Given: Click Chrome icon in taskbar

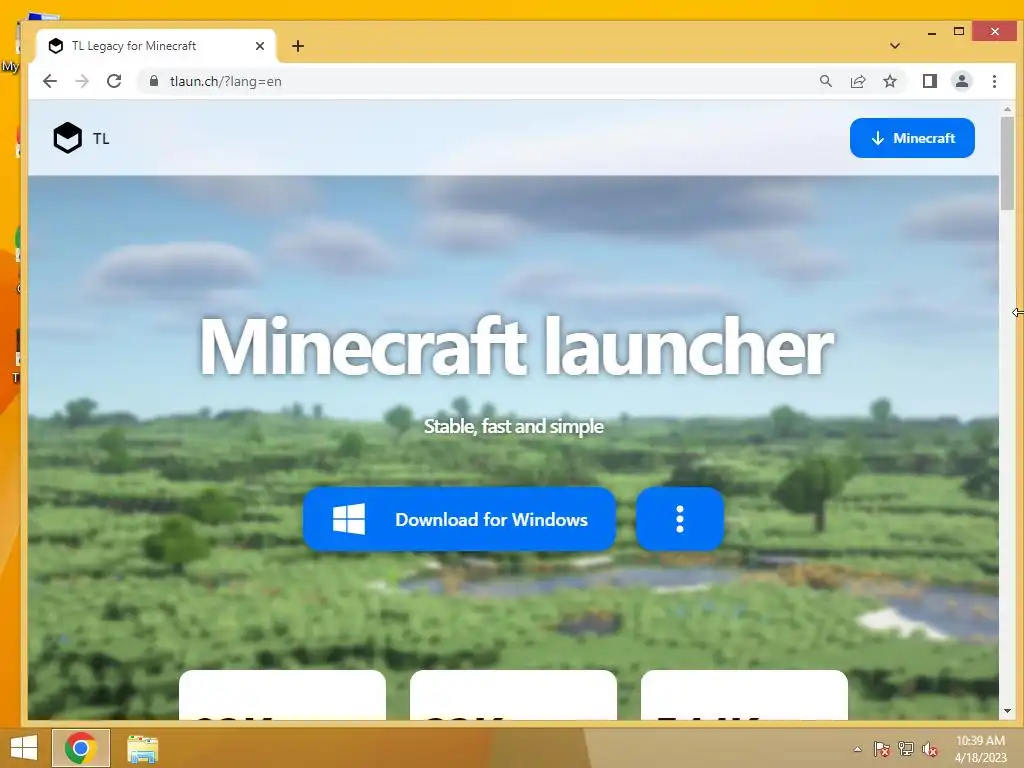Looking at the screenshot, I should 81,748.
